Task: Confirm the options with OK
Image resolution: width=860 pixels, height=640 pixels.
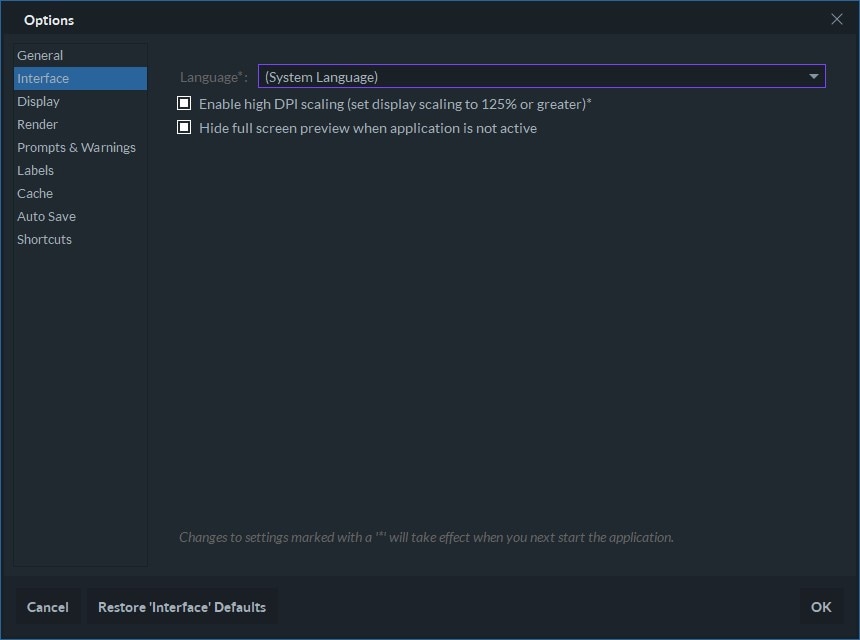Action: tap(821, 607)
